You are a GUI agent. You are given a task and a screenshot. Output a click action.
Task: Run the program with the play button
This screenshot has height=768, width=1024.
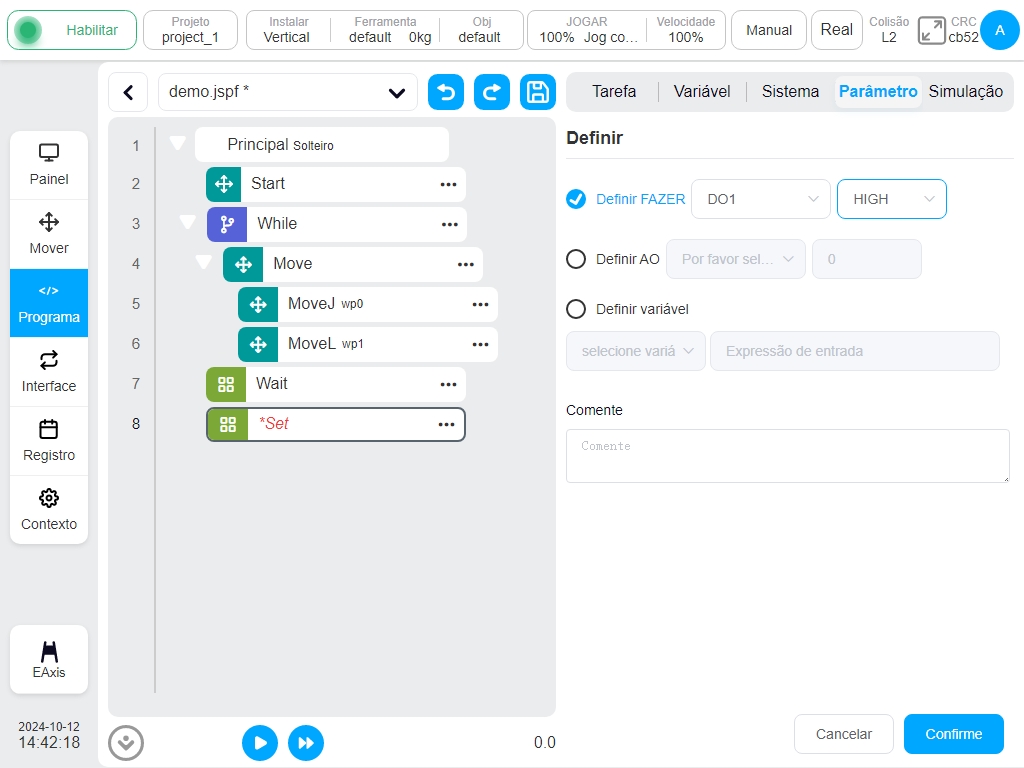[x=260, y=743]
